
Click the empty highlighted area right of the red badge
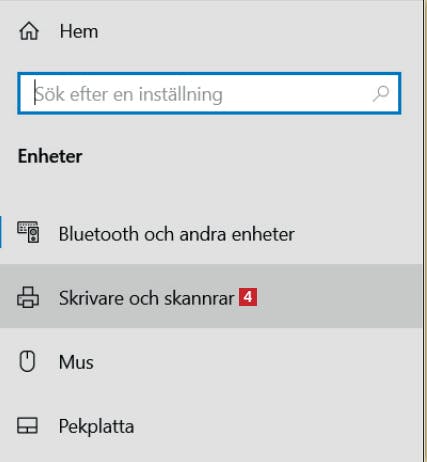point(339,296)
